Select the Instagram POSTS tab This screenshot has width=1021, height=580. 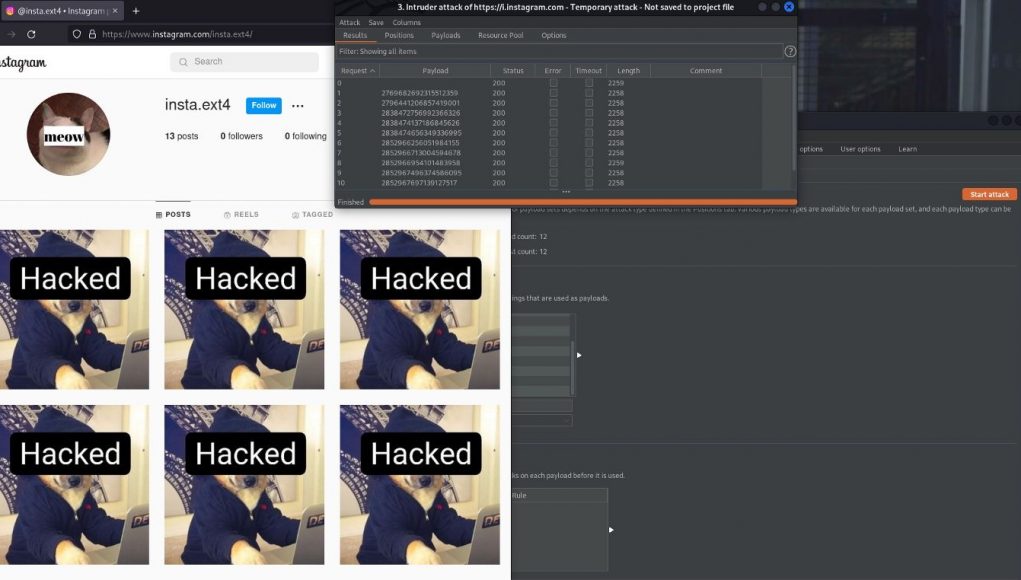click(x=173, y=214)
